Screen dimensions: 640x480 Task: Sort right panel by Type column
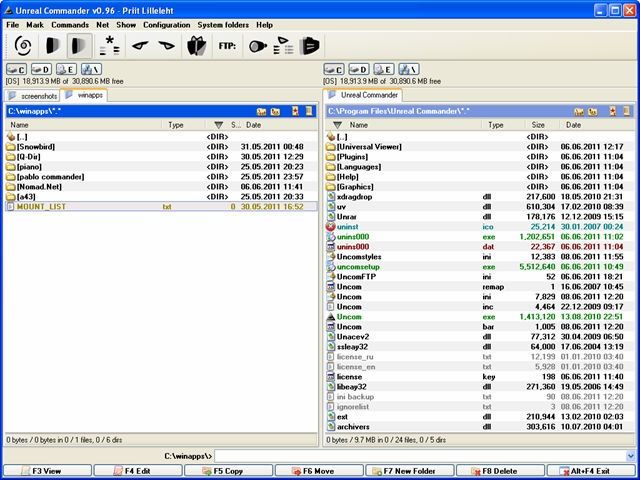[496, 125]
